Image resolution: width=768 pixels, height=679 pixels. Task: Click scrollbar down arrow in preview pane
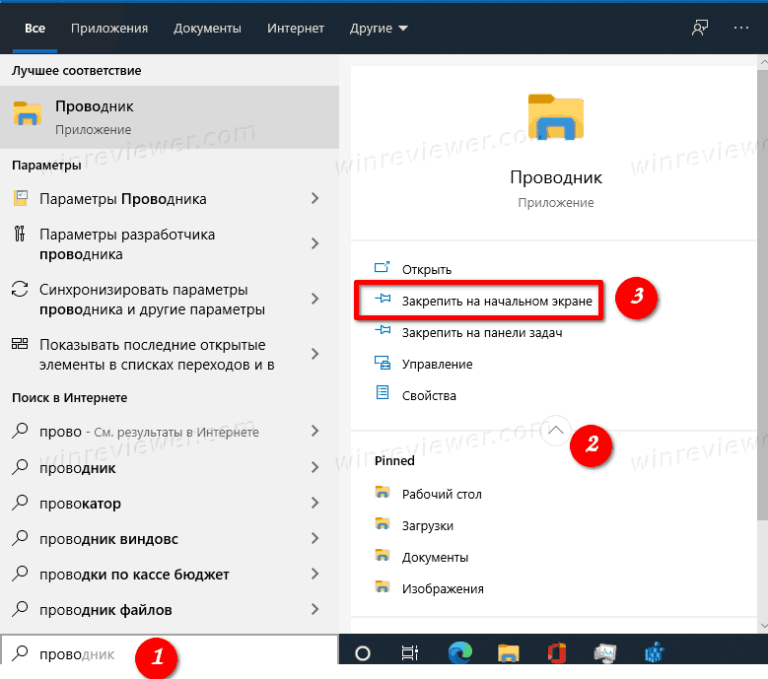point(763,626)
